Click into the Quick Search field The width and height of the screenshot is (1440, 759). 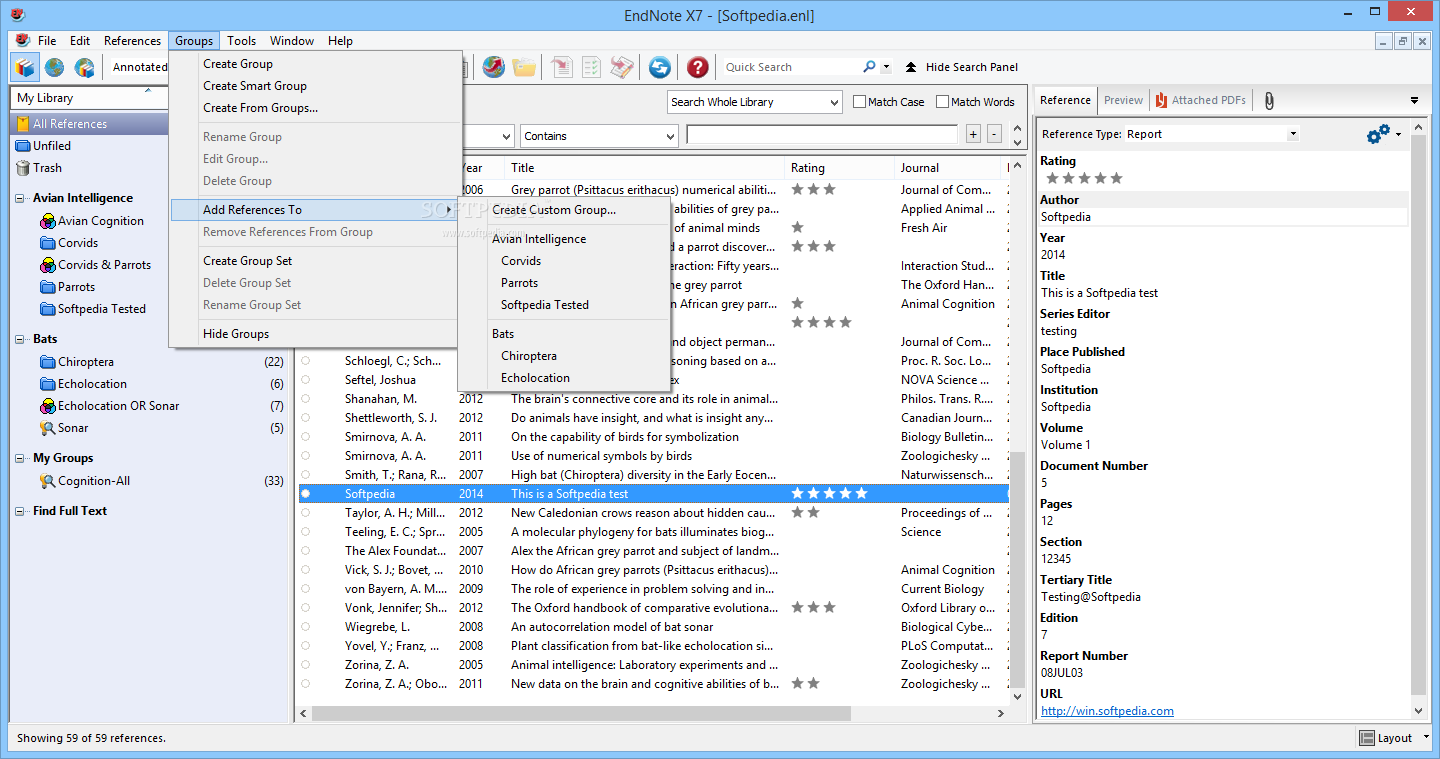[x=790, y=67]
